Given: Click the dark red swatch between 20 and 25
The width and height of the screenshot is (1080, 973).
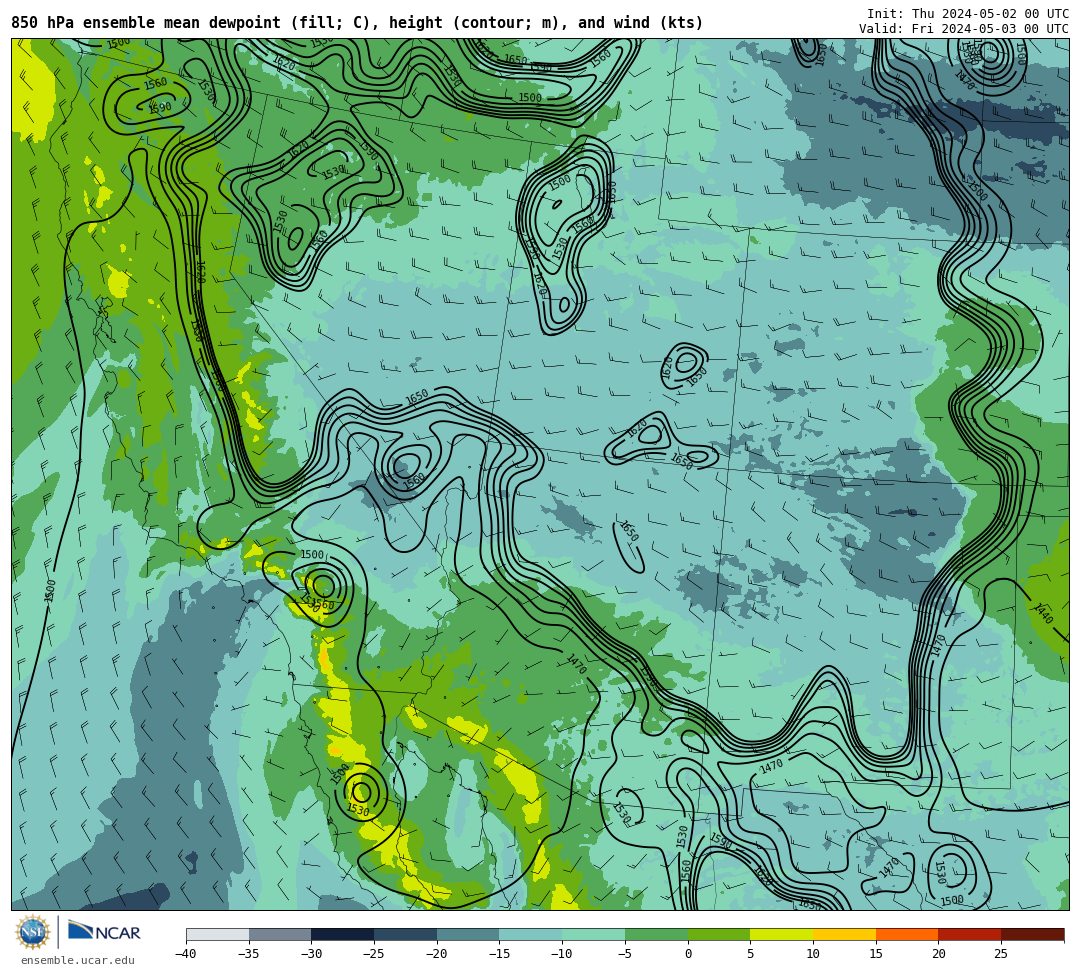Looking at the screenshot, I should pyautogui.click(x=969, y=934).
